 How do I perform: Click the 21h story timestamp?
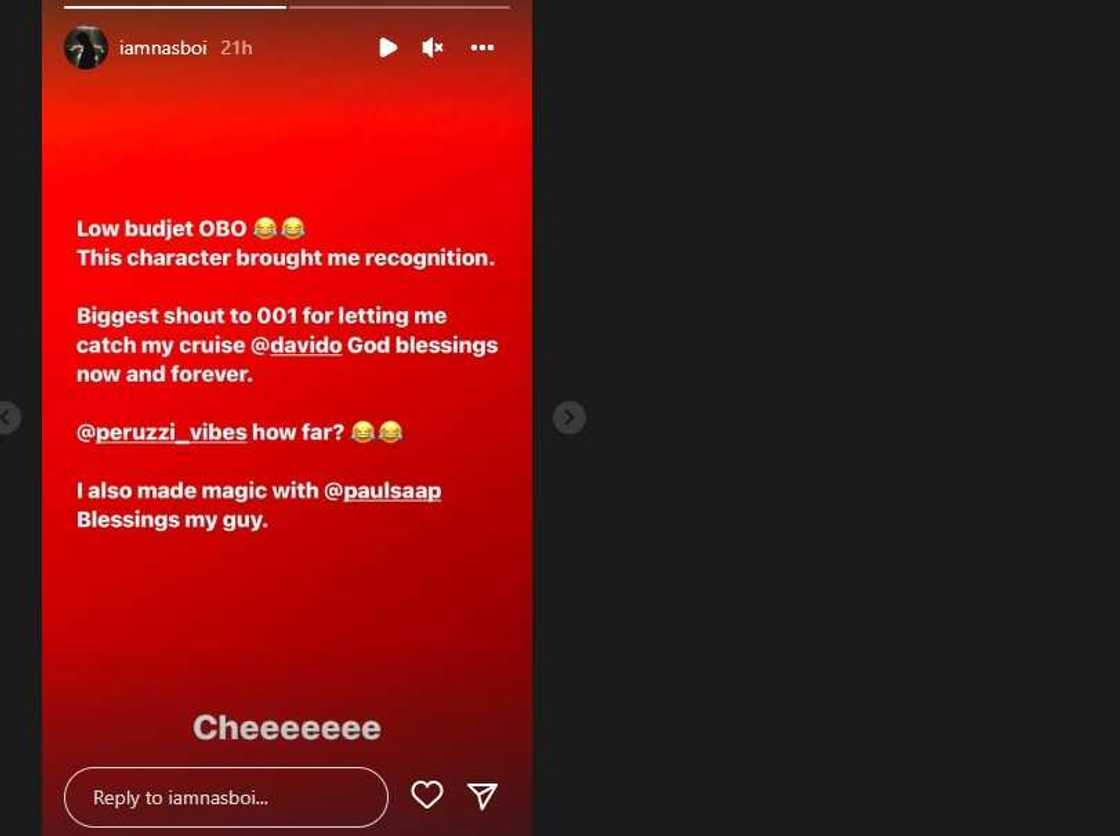236,48
